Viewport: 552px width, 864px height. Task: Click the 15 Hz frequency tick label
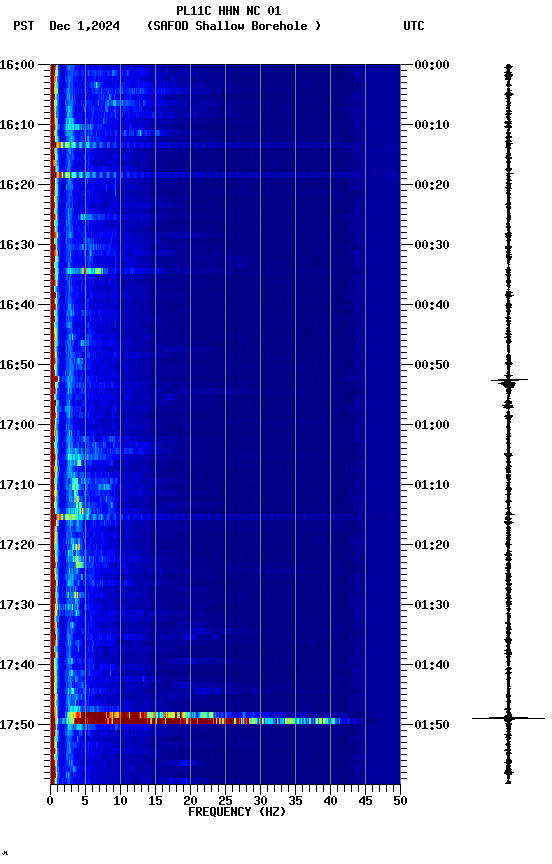tap(155, 801)
